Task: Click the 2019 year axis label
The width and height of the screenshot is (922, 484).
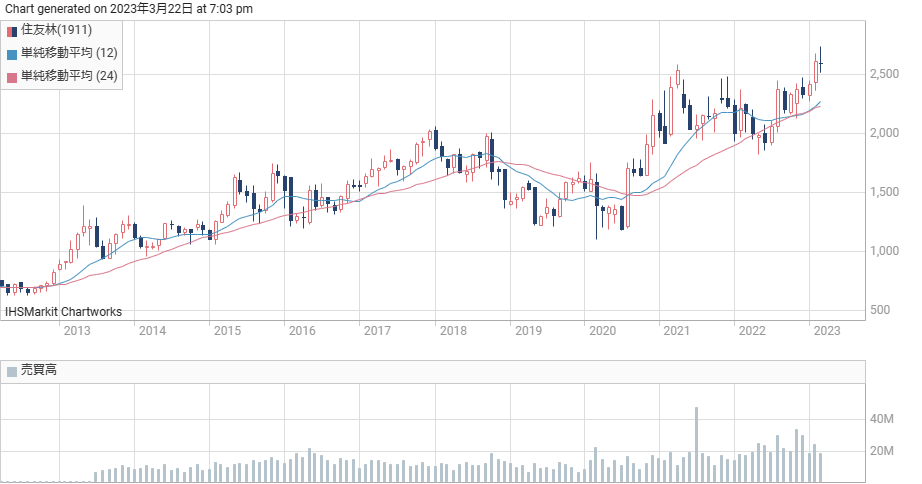Action: tap(529, 331)
